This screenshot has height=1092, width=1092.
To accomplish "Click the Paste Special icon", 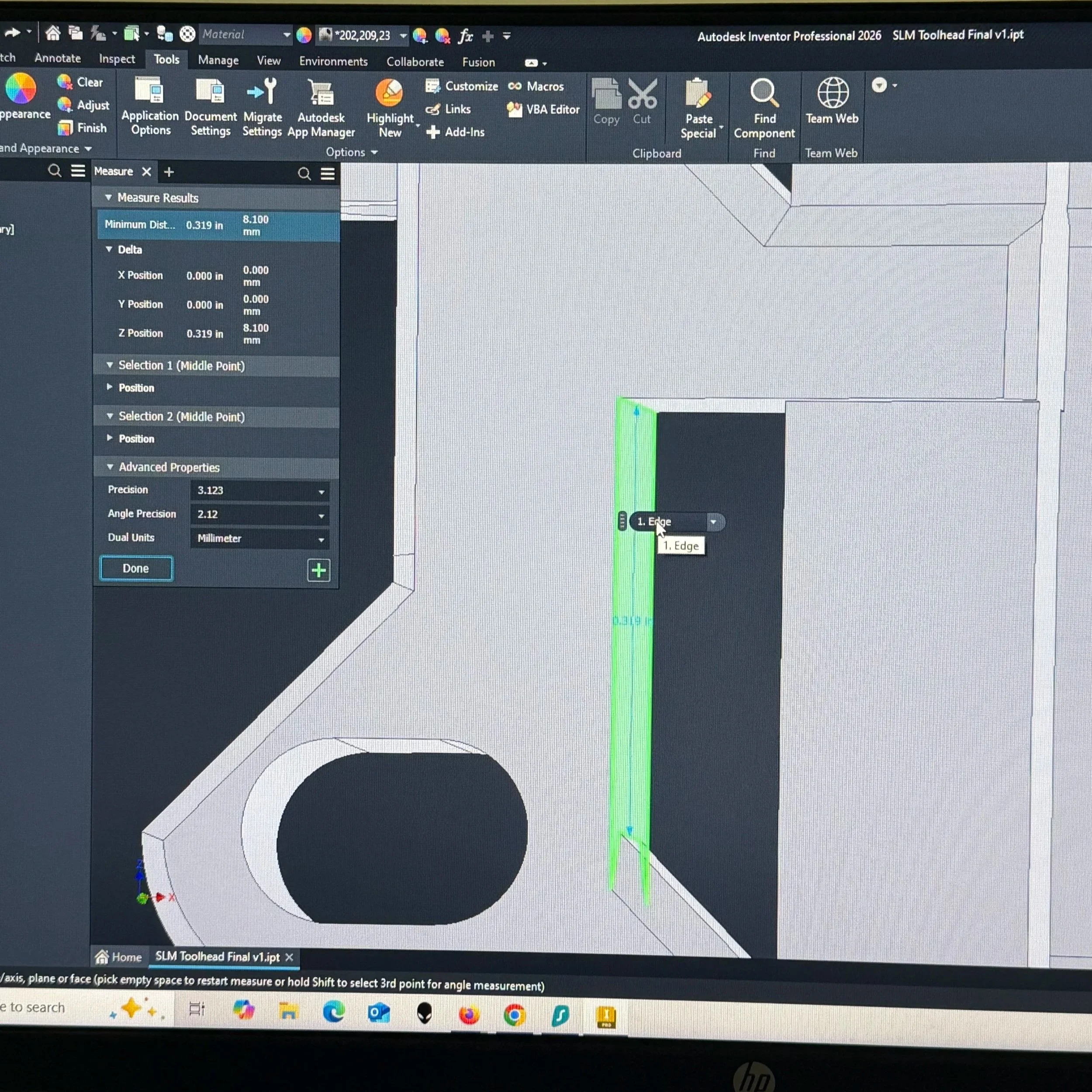I will coord(698,94).
